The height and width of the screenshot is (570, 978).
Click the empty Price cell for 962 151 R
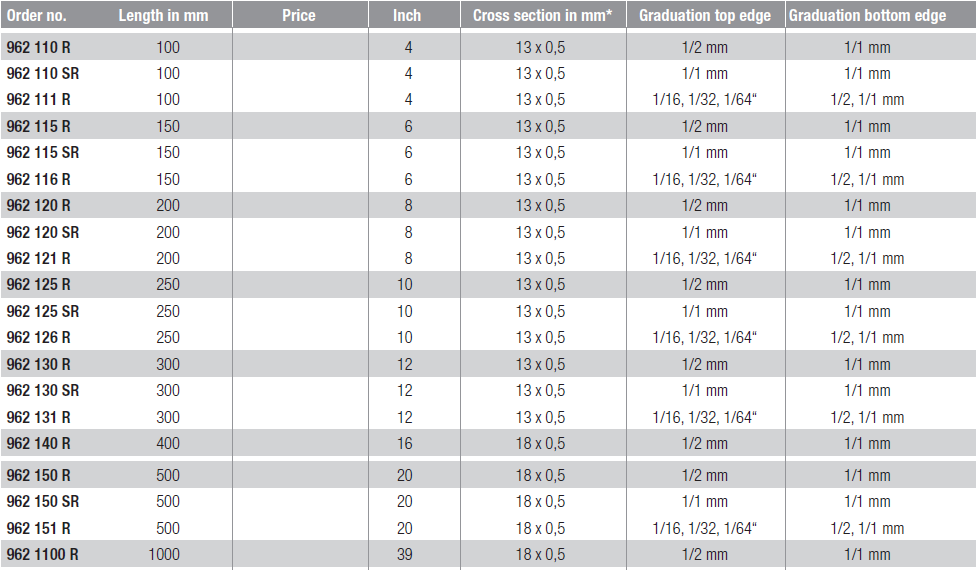(x=300, y=528)
